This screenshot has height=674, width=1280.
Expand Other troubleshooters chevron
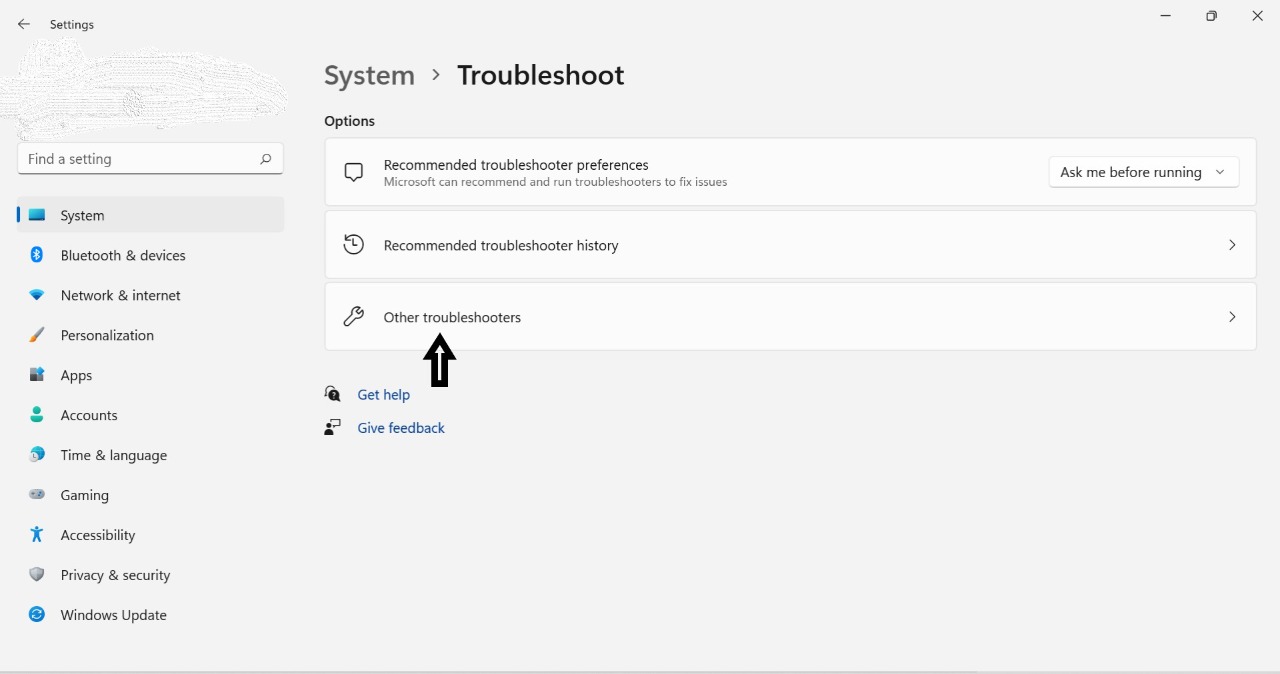(1232, 317)
